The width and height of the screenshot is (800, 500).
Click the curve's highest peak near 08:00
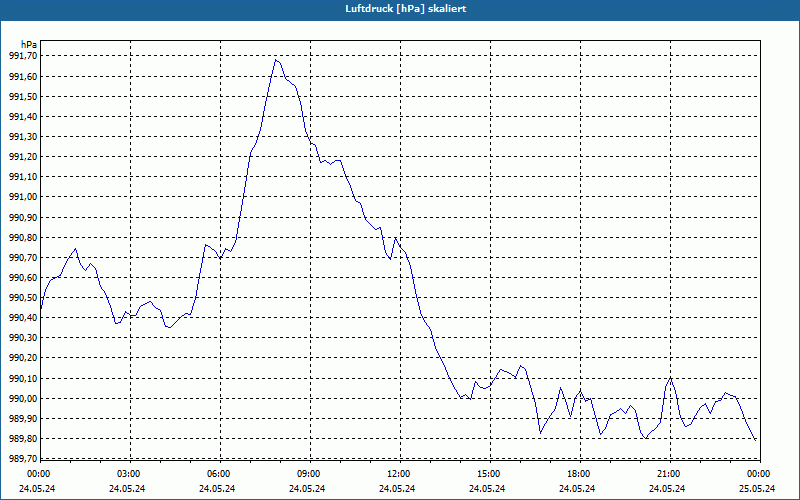coord(276,60)
